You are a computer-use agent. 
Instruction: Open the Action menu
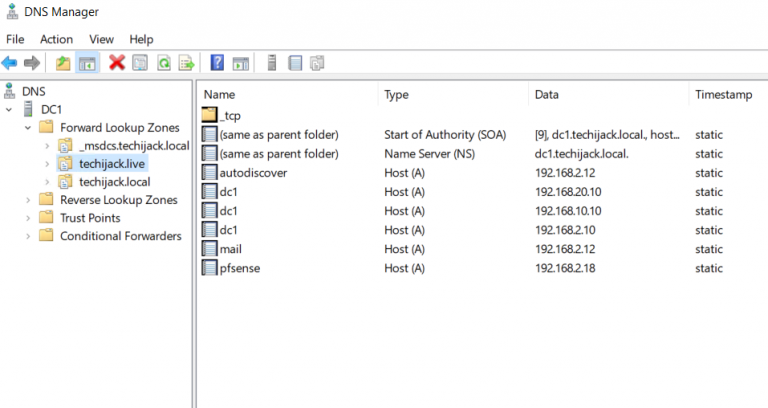click(56, 39)
